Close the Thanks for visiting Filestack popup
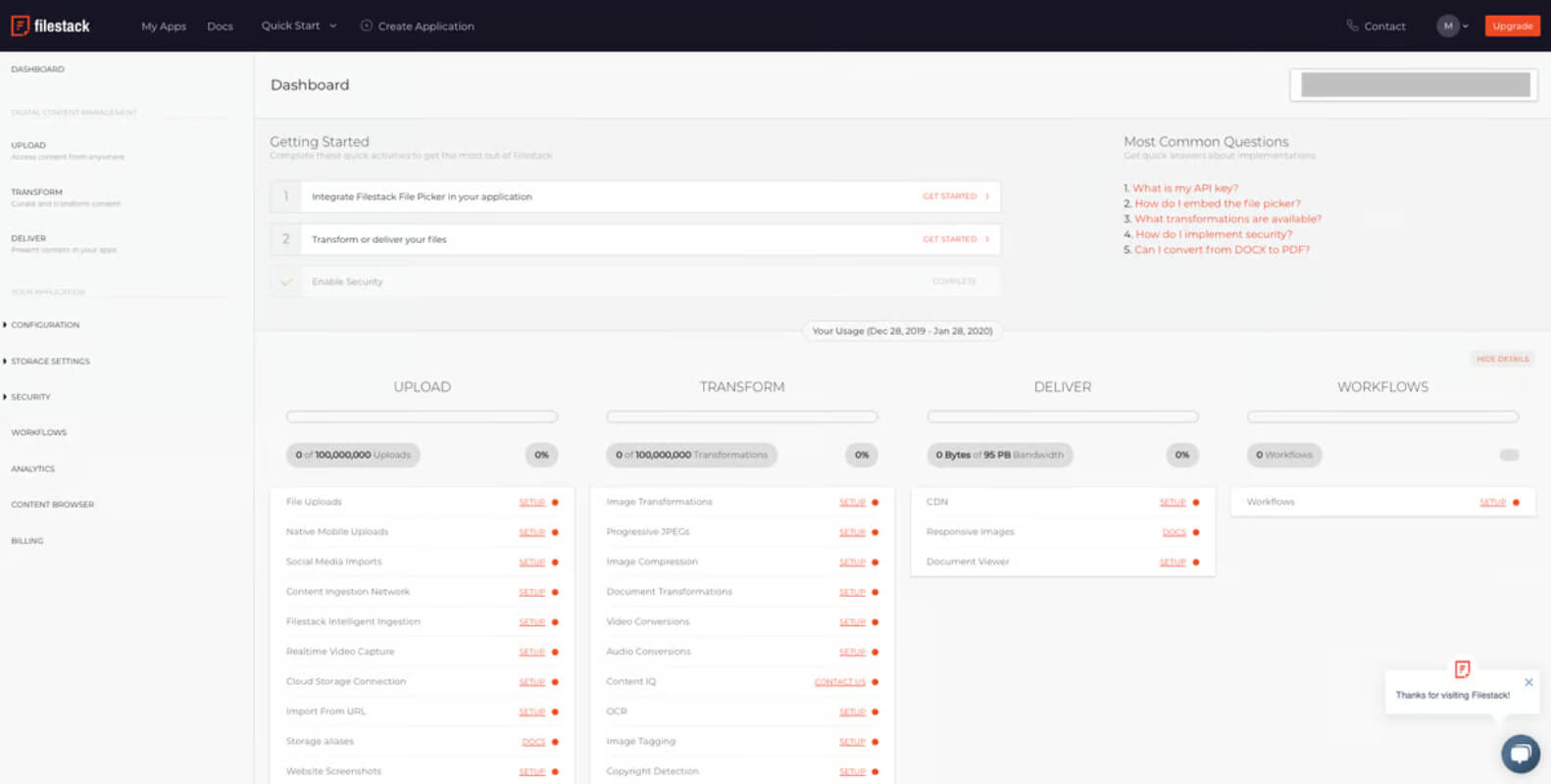1551x784 pixels. (1528, 682)
